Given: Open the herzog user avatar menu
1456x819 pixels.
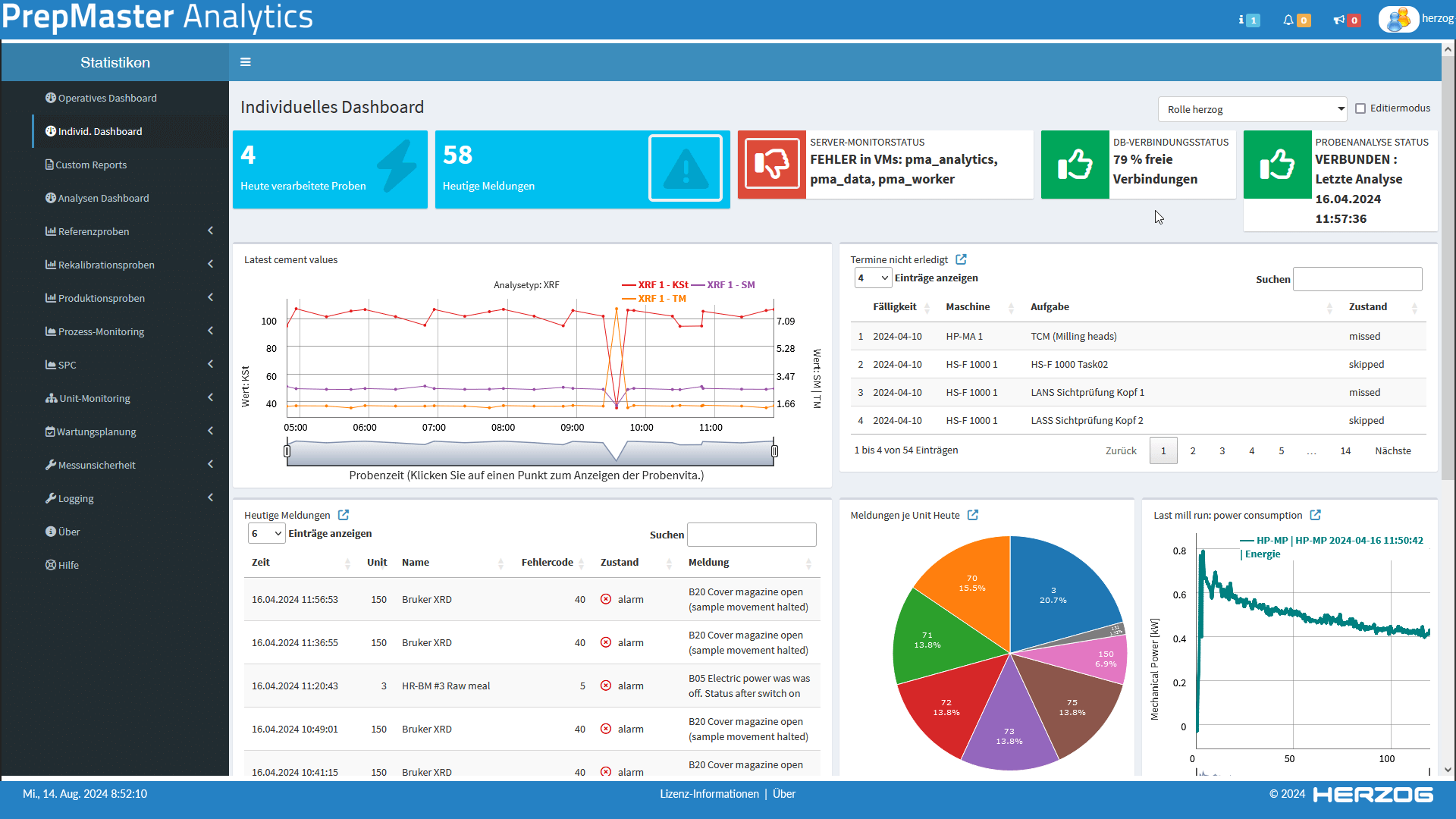Looking at the screenshot, I should click(x=1398, y=19).
